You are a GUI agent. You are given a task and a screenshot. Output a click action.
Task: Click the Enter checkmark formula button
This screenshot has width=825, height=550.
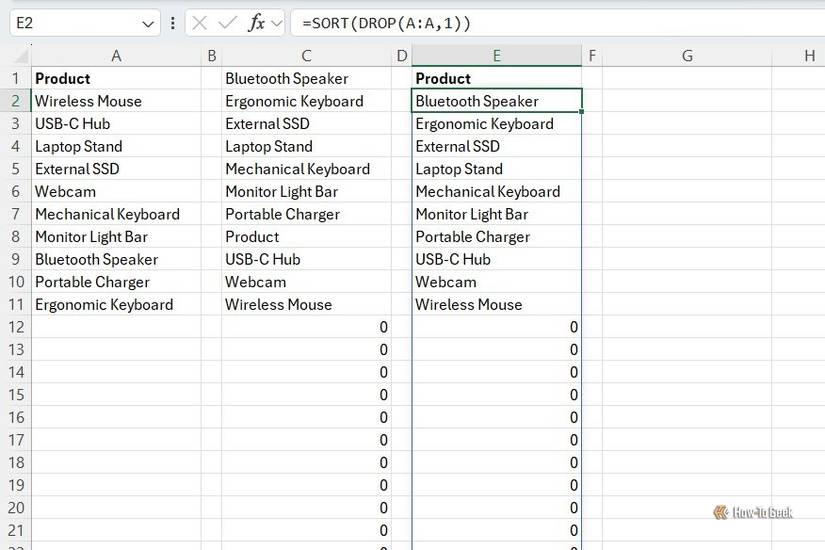point(227,23)
